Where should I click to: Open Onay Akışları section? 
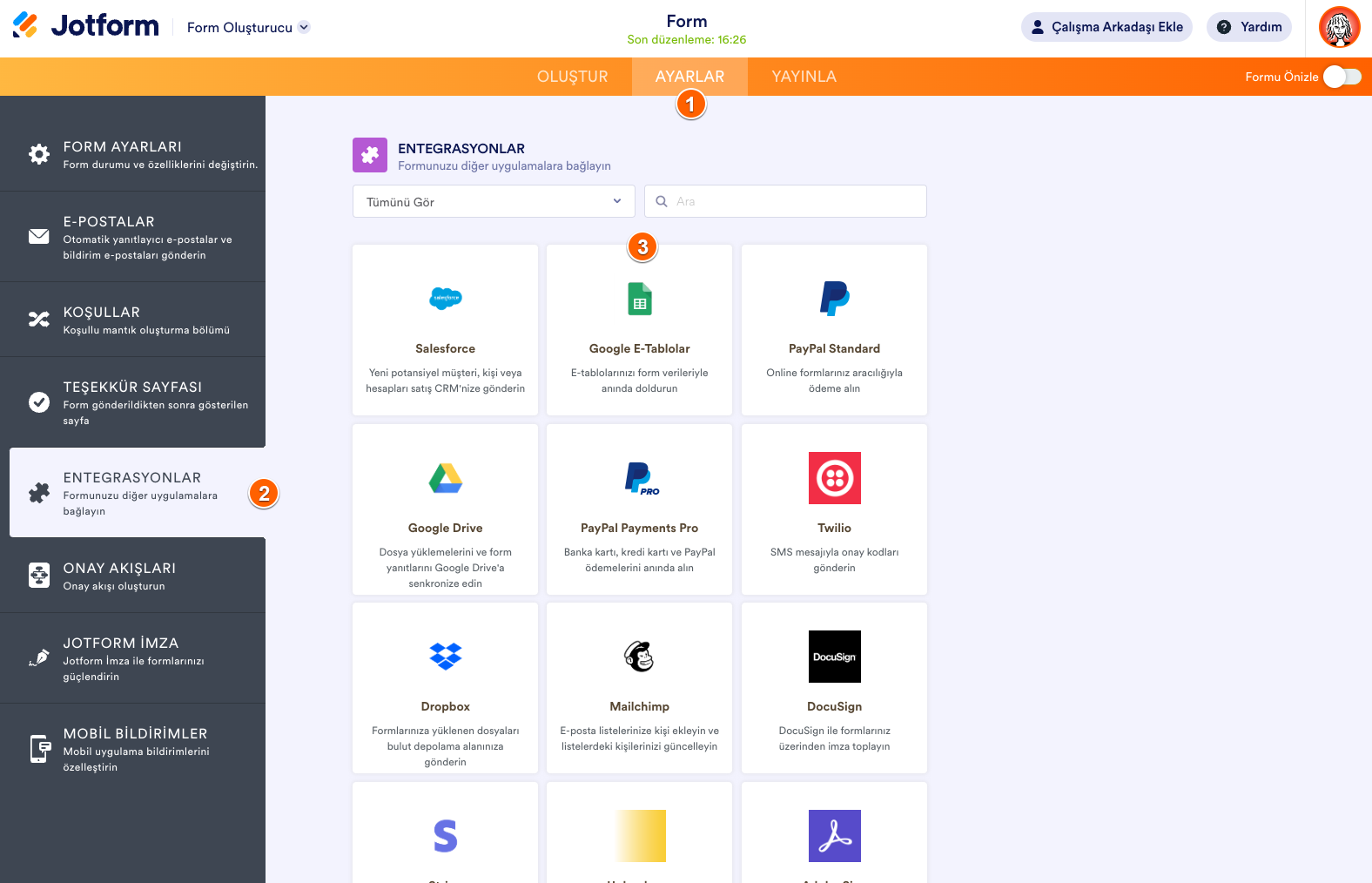point(132,576)
